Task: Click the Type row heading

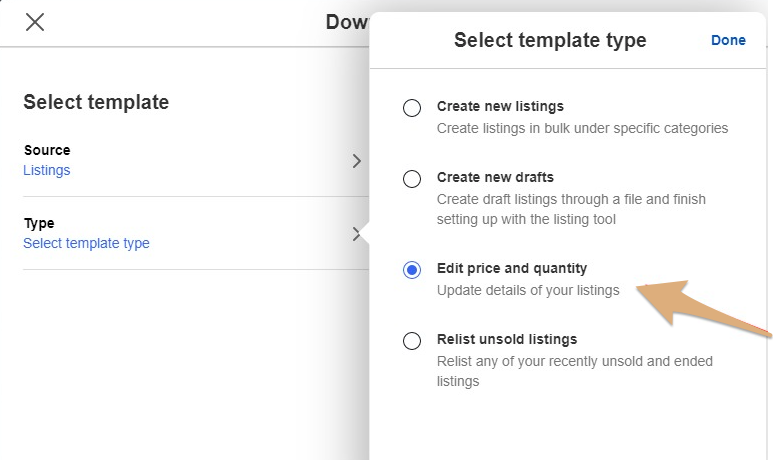Action: tap(39, 223)
